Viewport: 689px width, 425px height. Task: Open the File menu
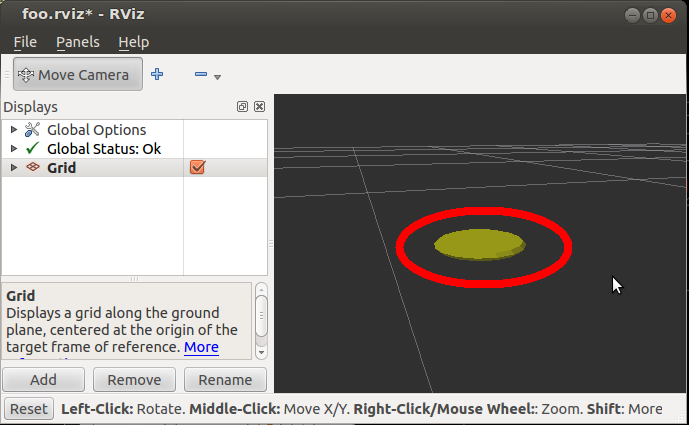[x=25, y=42]
